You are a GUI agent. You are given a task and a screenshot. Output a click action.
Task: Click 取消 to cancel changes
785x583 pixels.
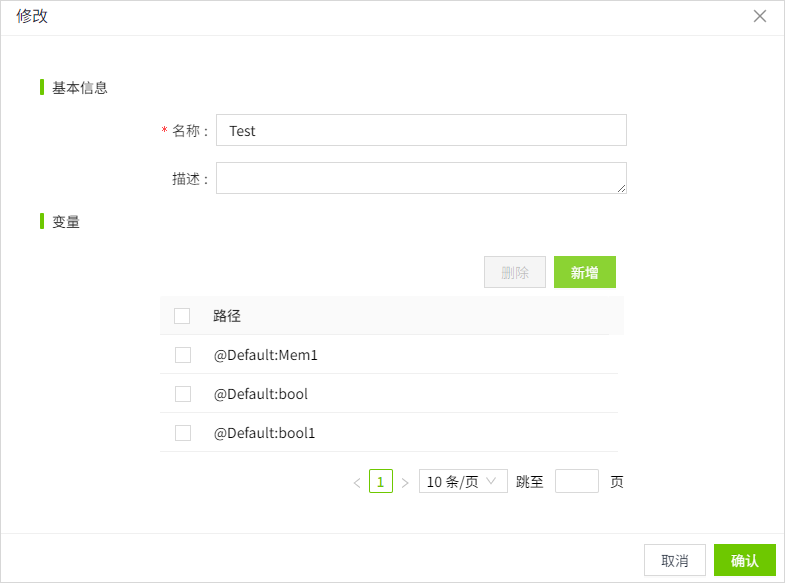[675, 560]
